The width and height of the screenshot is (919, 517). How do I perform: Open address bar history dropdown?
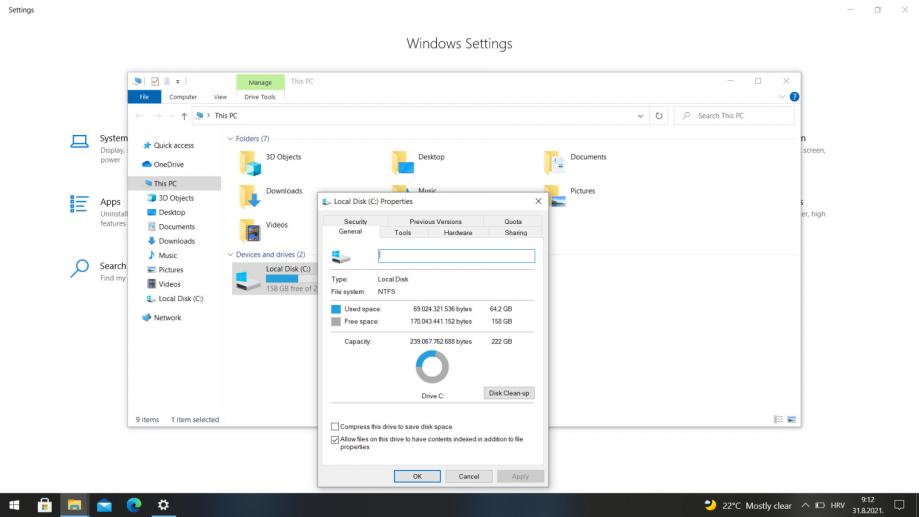640,116
